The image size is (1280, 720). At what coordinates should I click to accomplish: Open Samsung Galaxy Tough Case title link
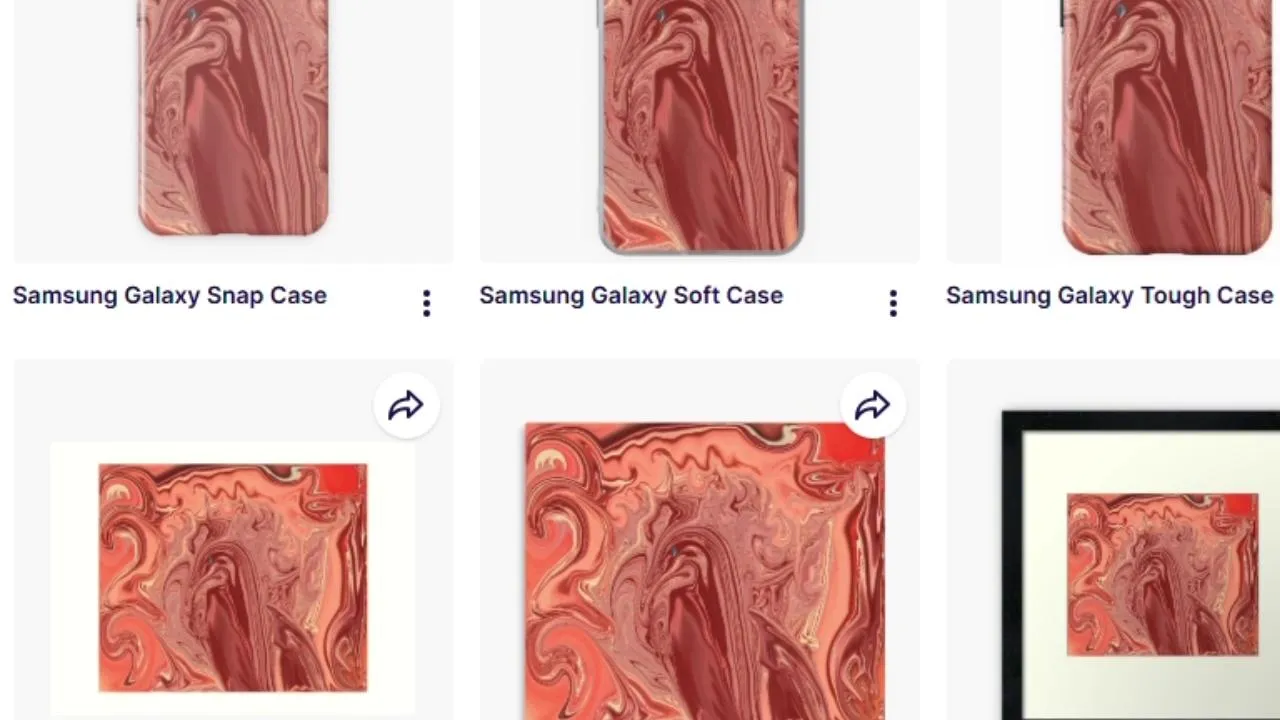pos(1110,295)
